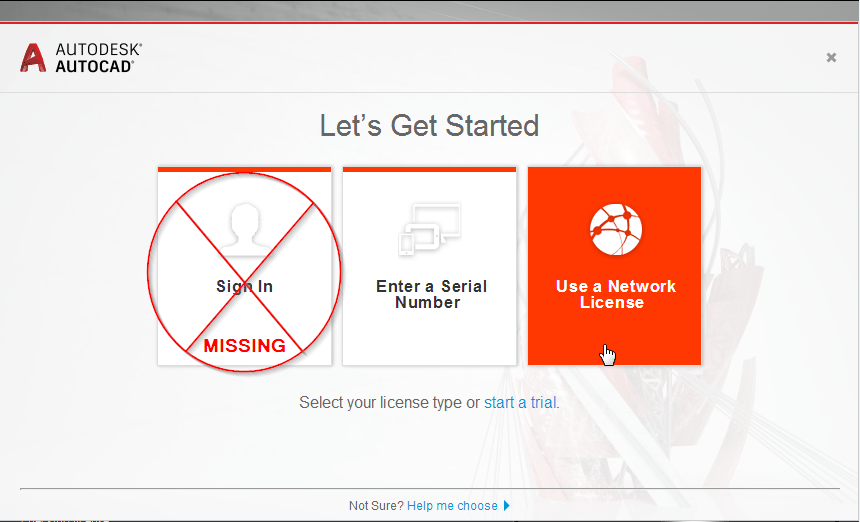Click the red accent bar atop Sign In tile

point(245,169)
